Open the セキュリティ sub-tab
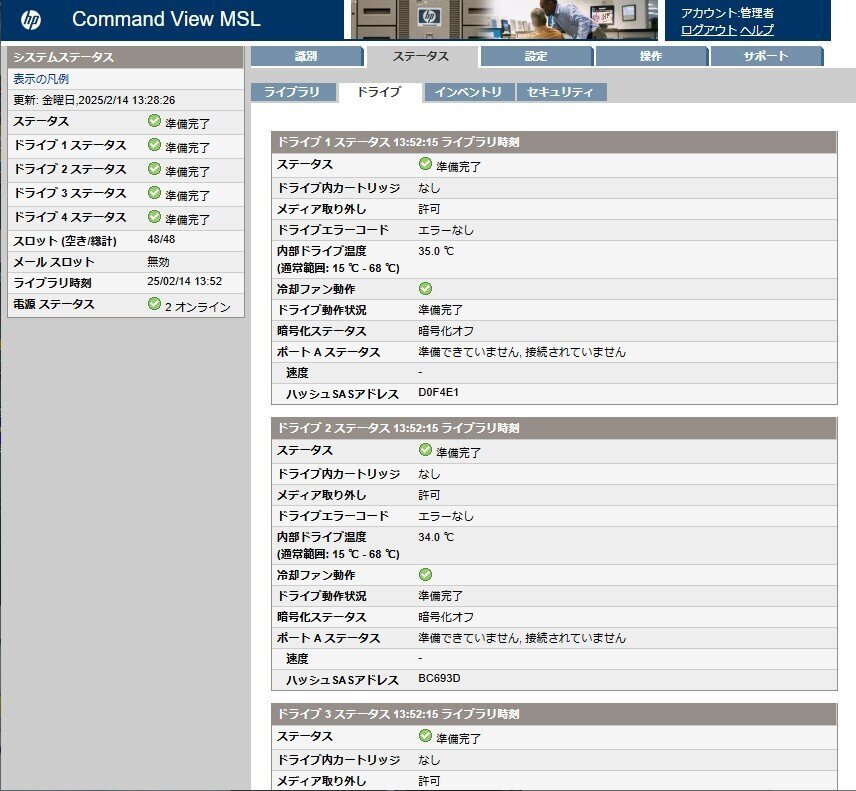 (561, 92)
